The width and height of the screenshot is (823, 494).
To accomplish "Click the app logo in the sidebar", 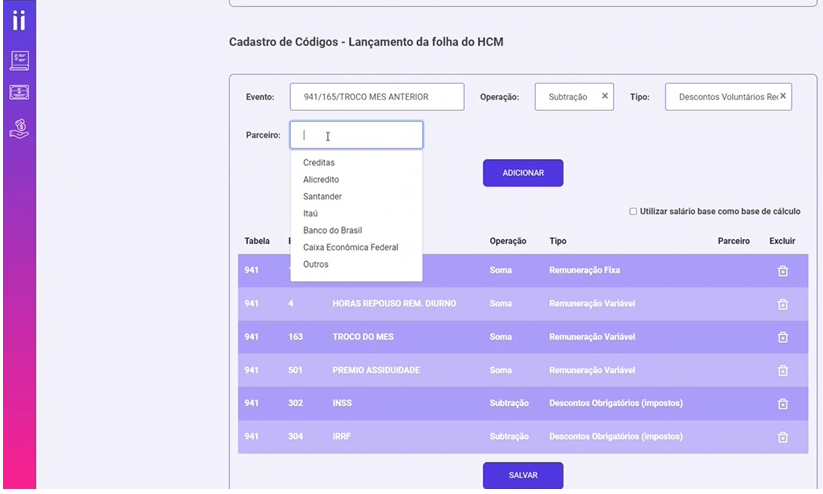I will click(18, 20).
